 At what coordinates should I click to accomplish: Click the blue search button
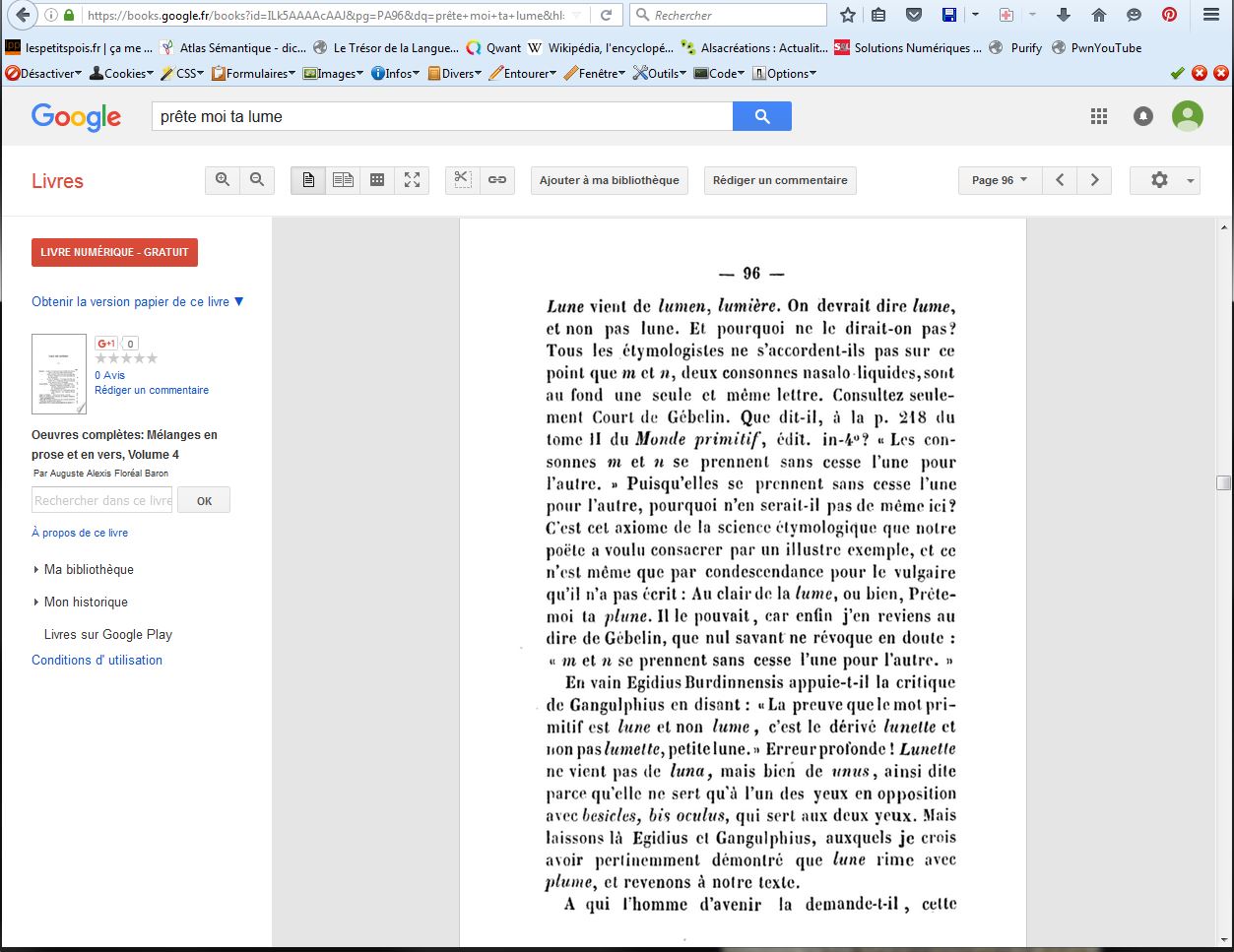point(761,116)
